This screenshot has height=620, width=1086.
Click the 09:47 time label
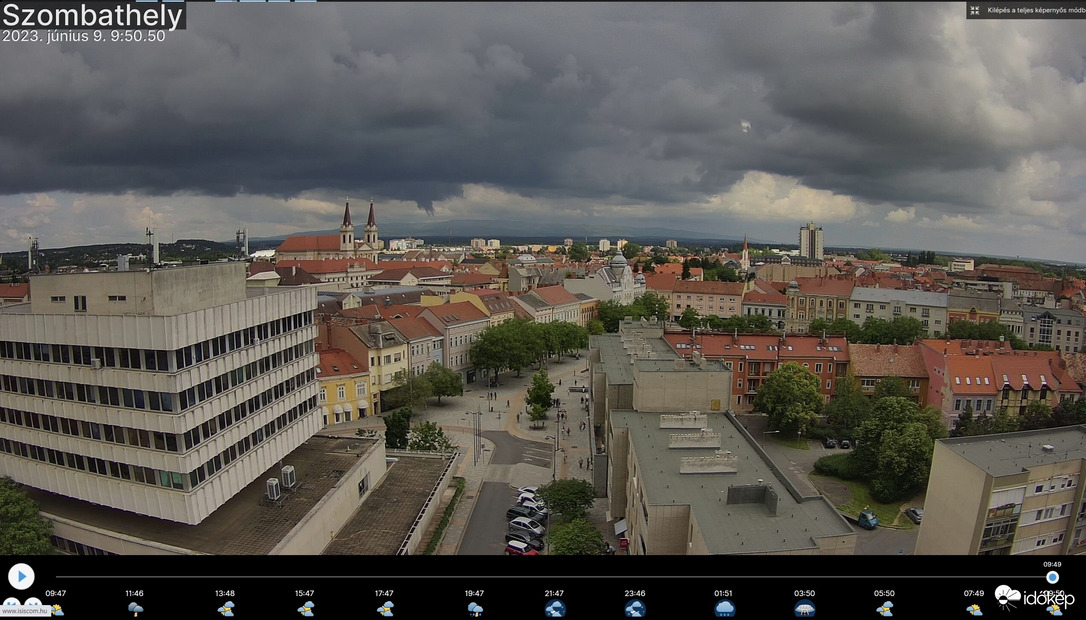point(58,592)
